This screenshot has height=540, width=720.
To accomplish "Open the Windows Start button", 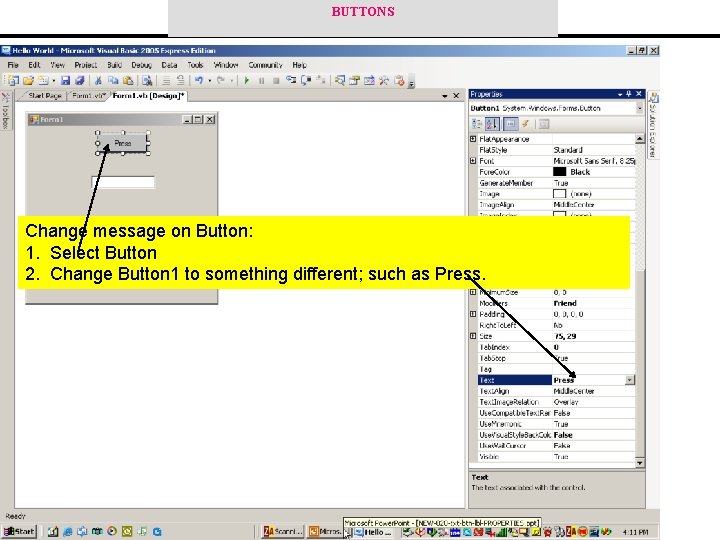I will point(19,532).
